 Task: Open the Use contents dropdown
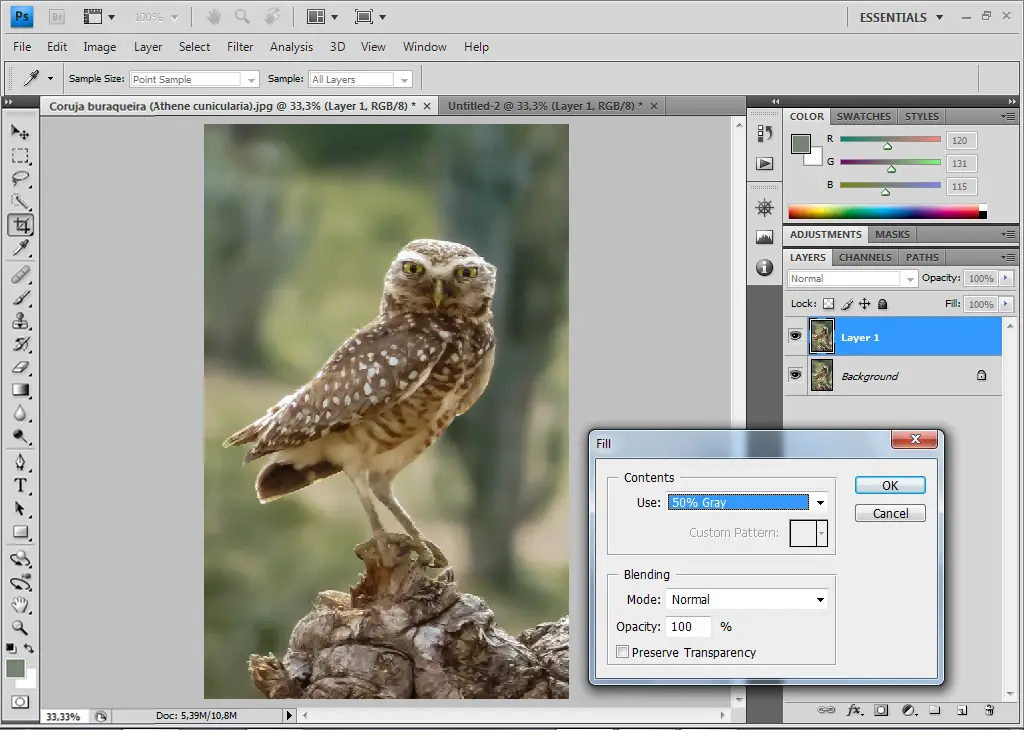747,503
